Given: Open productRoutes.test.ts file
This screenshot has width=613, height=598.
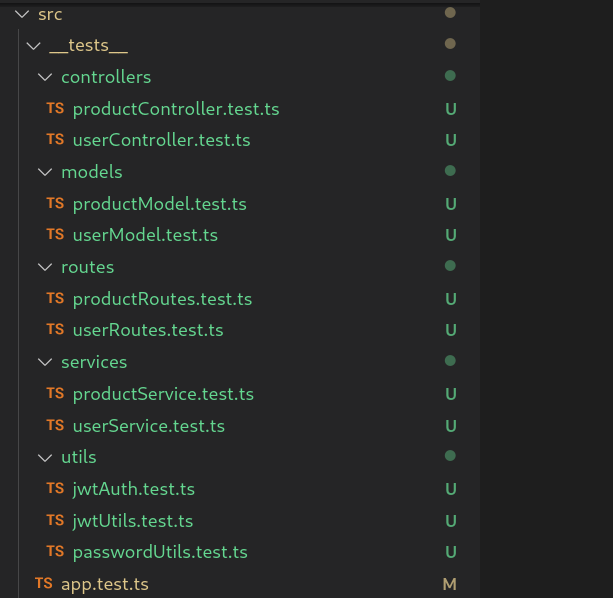Looking at the screenshot, I should point(162,299).
